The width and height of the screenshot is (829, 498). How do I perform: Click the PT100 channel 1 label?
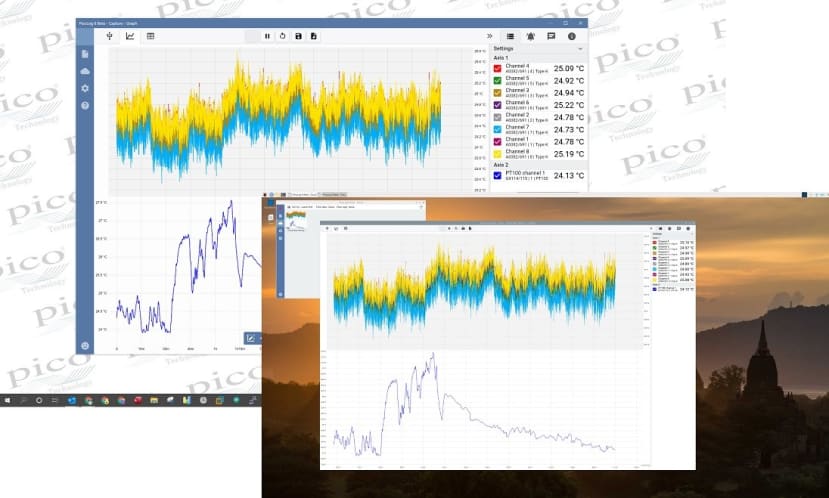click(x=525, y=173)
